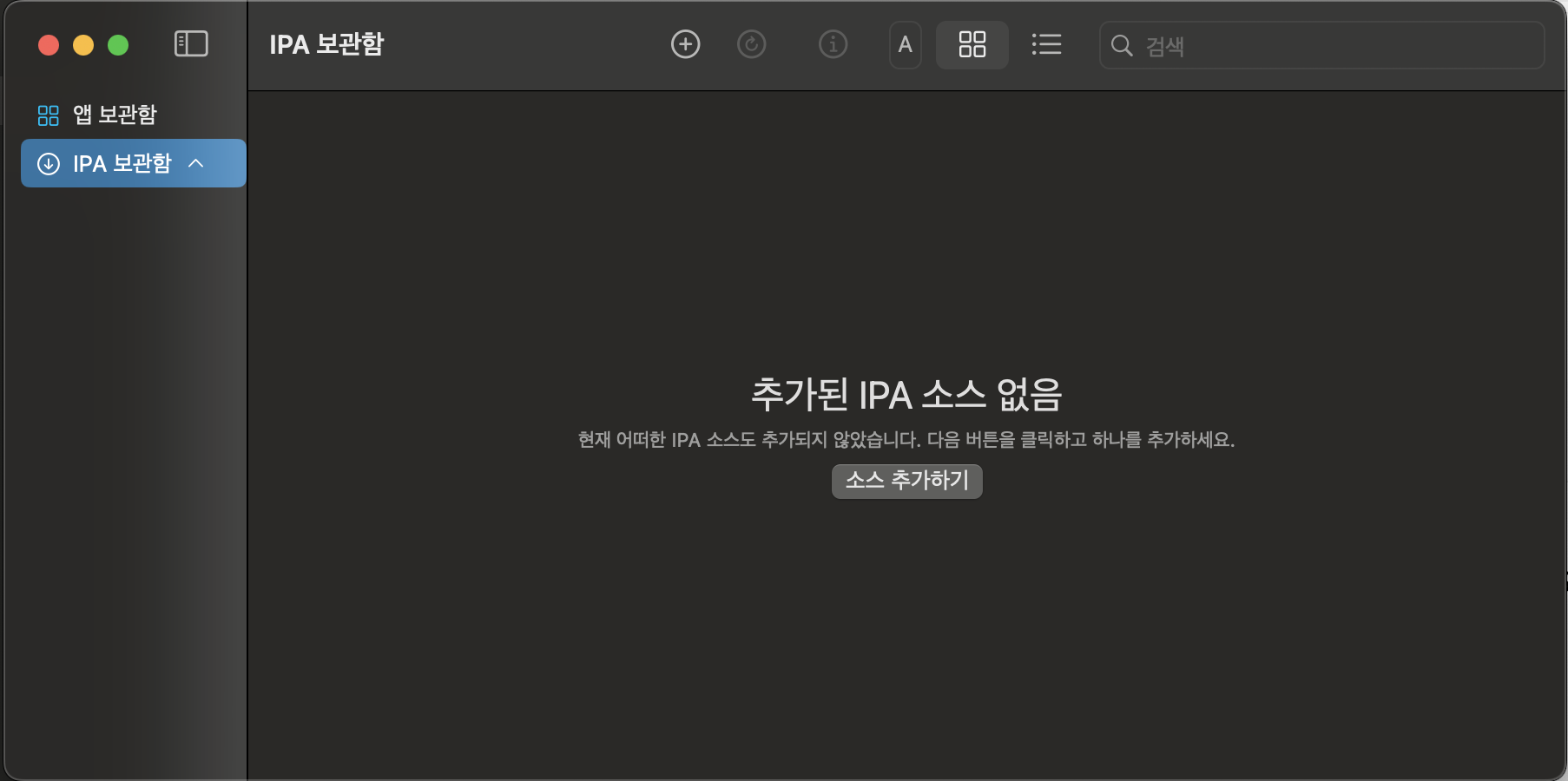The image size is (1568, 781).
Task: Select 앱 보관함 in sidebar
Action: point(134,115)
